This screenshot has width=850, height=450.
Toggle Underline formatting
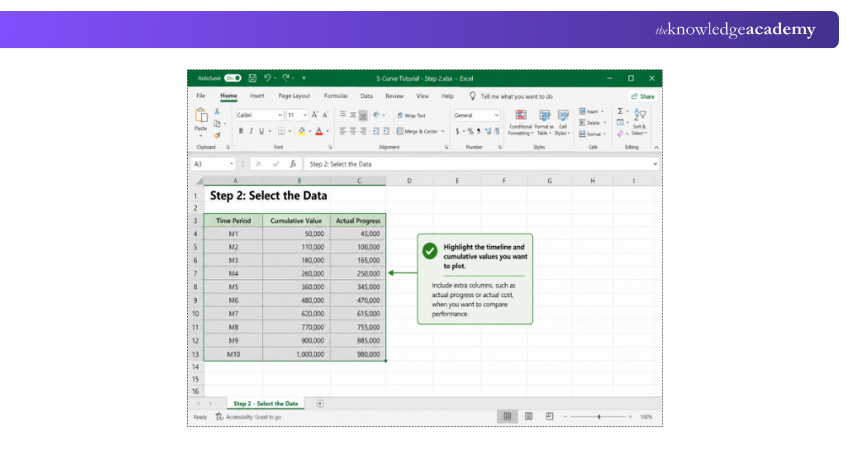[261, 131]
